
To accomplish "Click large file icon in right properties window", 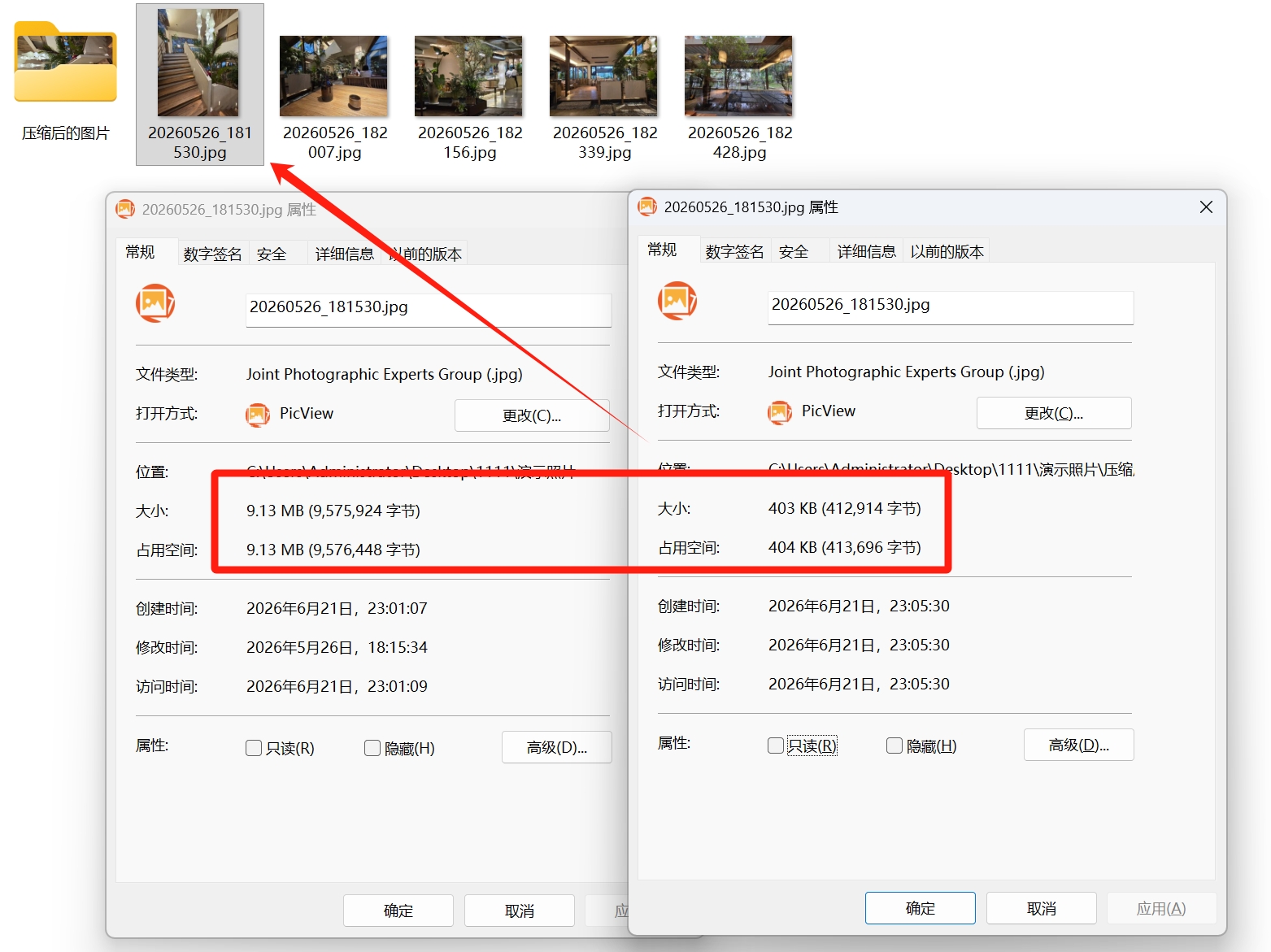I will (x=677, y=301).
